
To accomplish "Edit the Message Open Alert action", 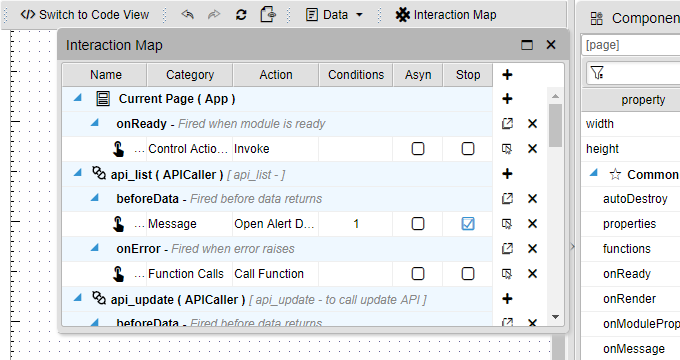I will [507, 224].
